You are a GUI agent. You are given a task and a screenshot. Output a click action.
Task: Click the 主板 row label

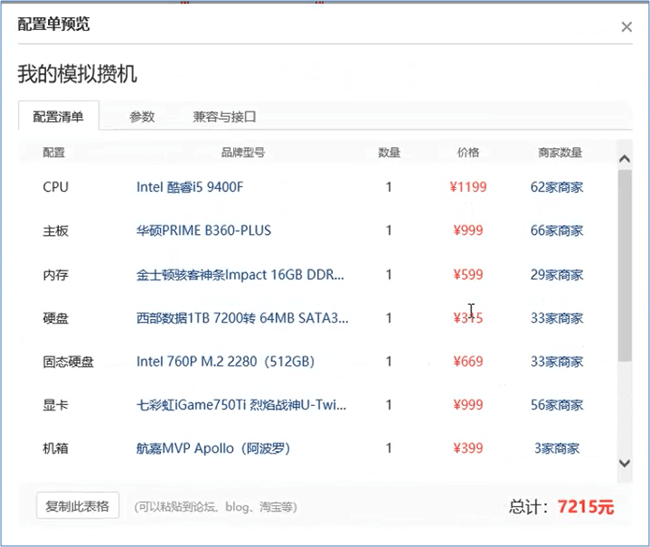point(56,230)
